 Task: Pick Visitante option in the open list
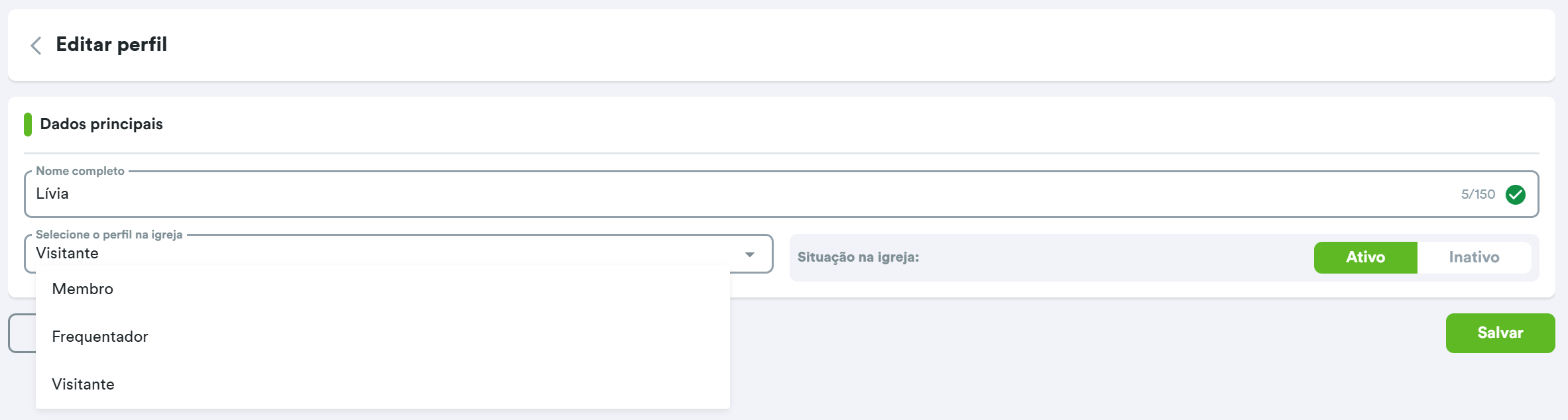(x=84, y=384)
